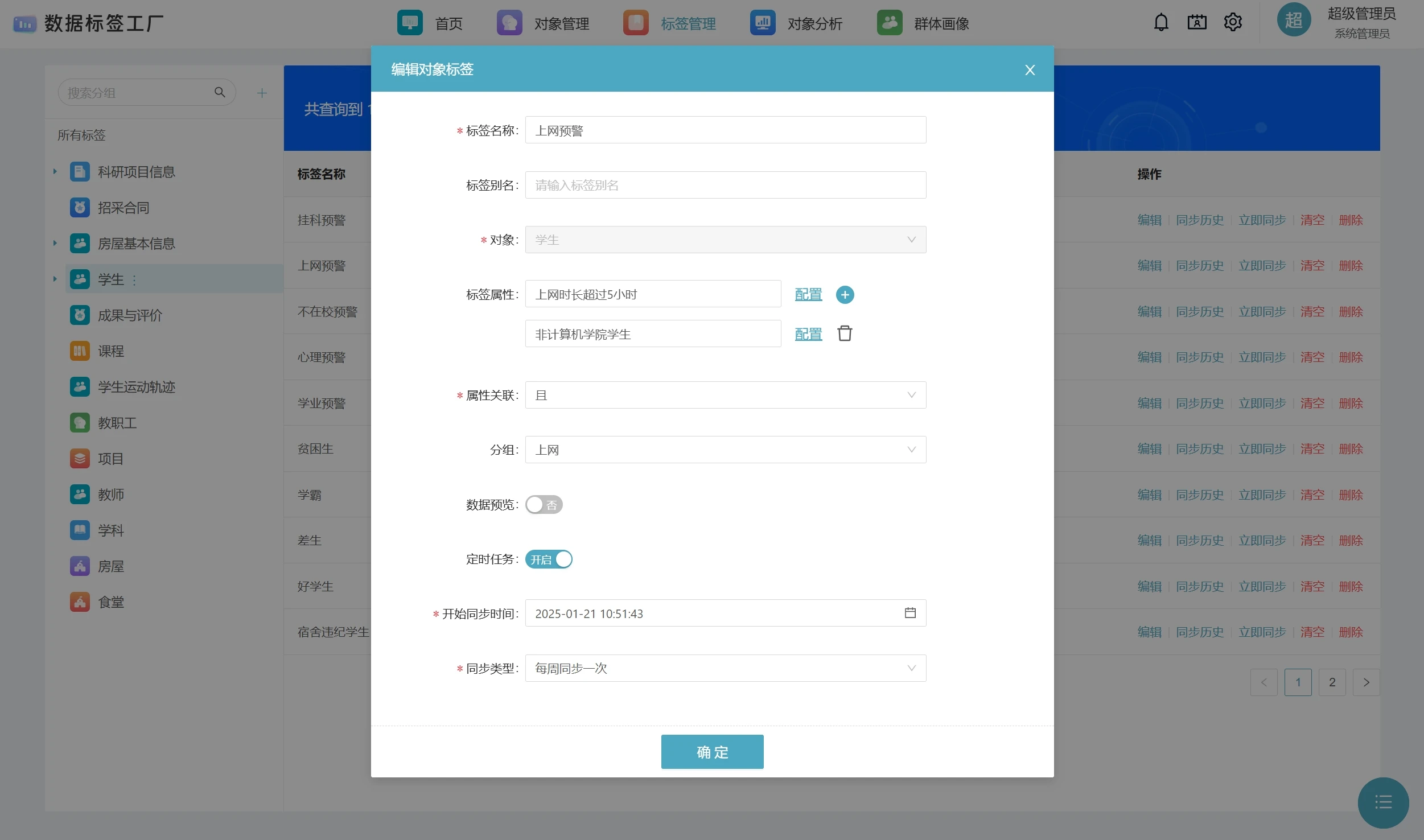Click the calendar-schedule icon in the top bar
This screenshot has width=1424, height=840.
point(1197,23)
